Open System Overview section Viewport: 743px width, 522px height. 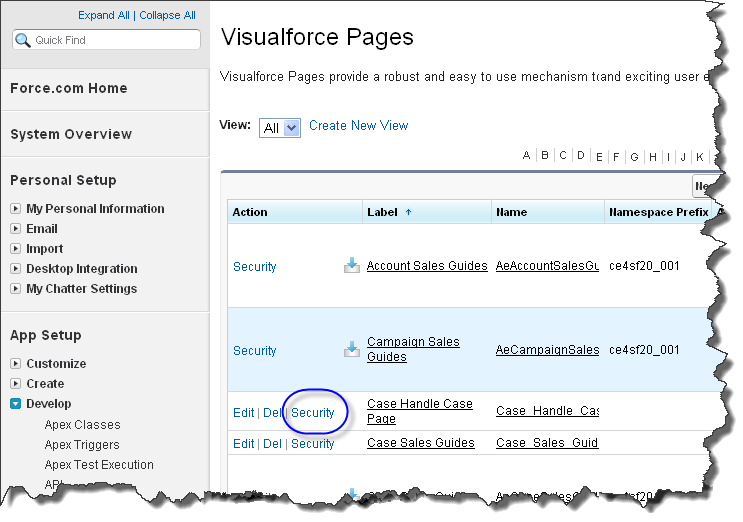[71, 134]
